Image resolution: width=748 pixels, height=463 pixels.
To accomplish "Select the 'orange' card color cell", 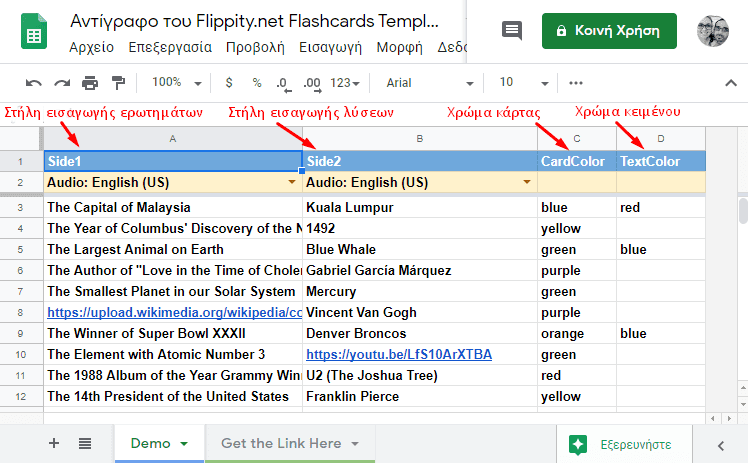I will (577, 333).
